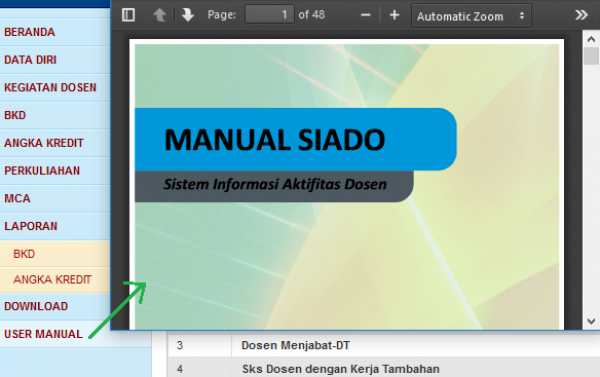Click the vertical scrollbar thumb of viewer

pyautogui.click(x=591, y=56)
